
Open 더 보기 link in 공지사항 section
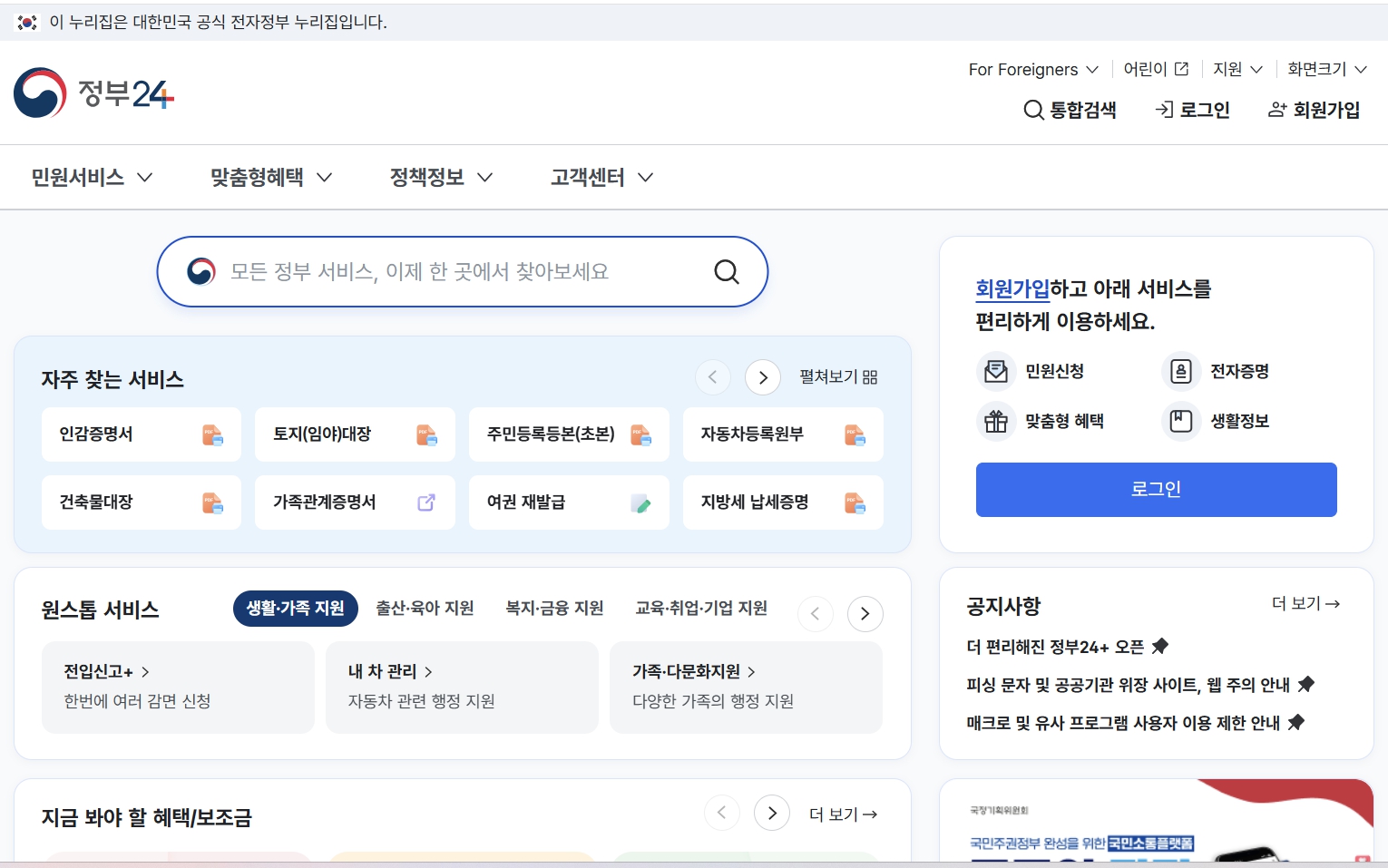1305,603
